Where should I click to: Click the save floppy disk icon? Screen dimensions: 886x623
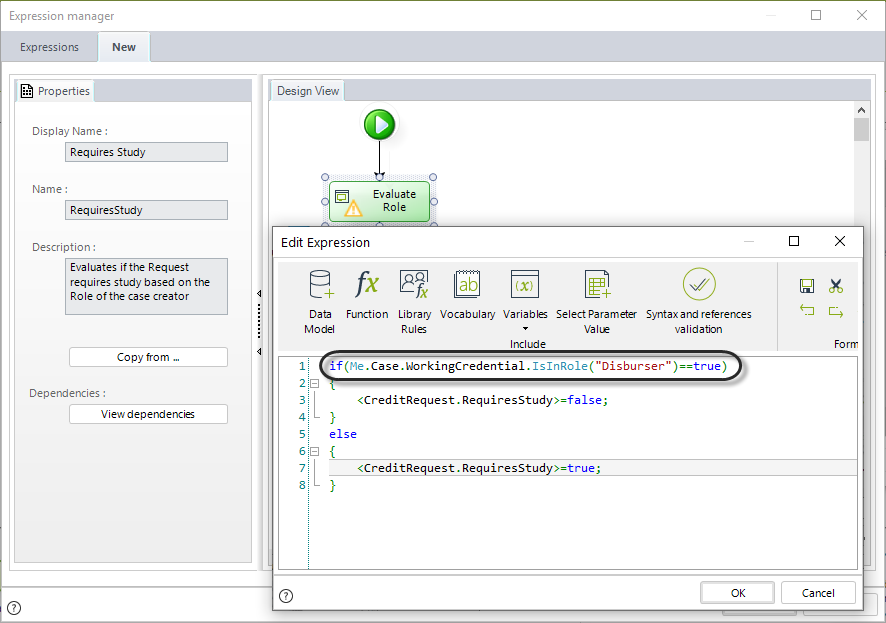tap(807, 286)
